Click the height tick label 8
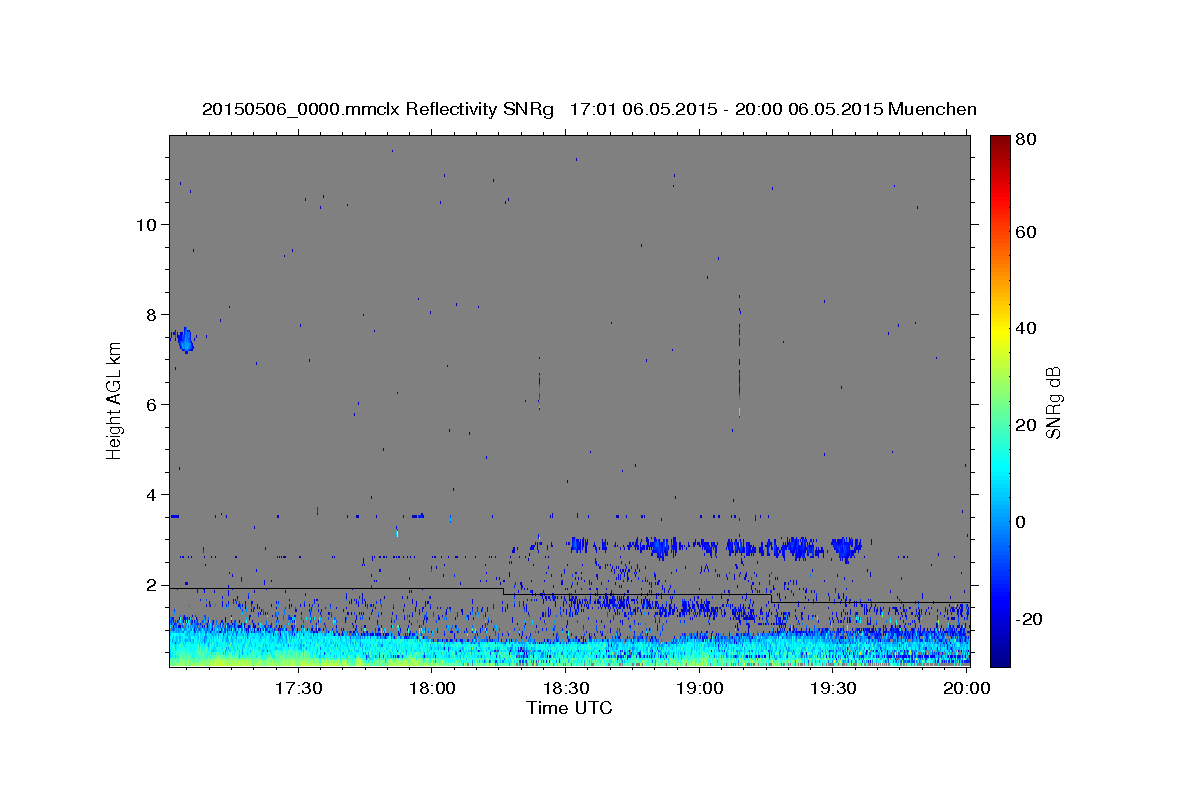1200x800 pixels. [x=152, y=314]
